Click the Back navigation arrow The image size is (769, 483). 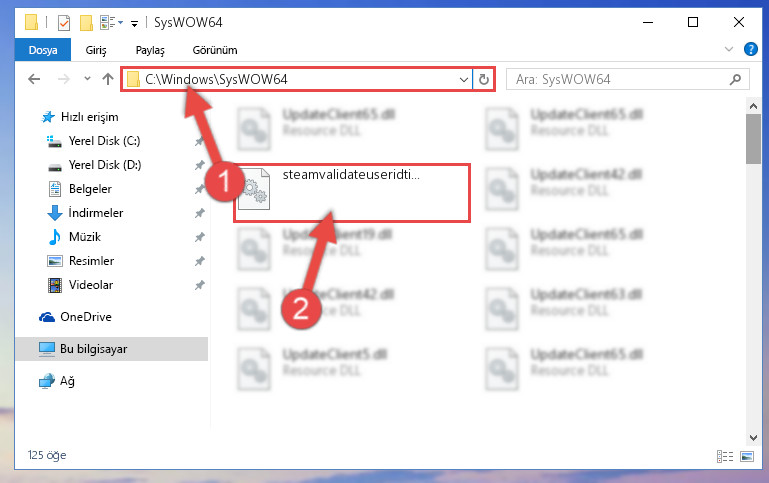(34, 79)
